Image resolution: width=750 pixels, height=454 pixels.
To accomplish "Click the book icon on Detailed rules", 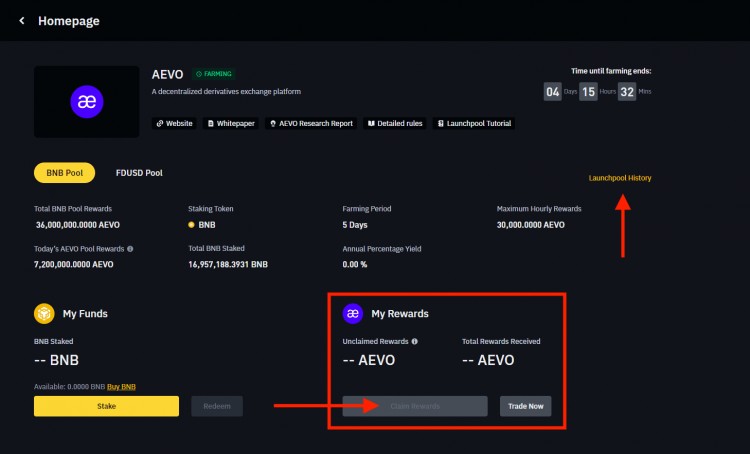I will [x=371, y=123].
